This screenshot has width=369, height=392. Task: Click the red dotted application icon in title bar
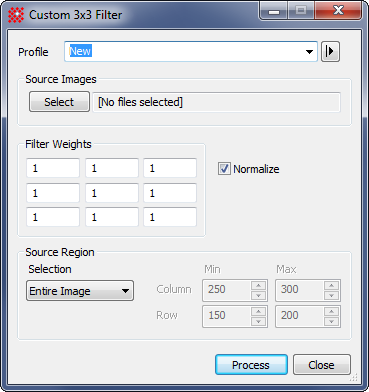(x=16, y=15)
